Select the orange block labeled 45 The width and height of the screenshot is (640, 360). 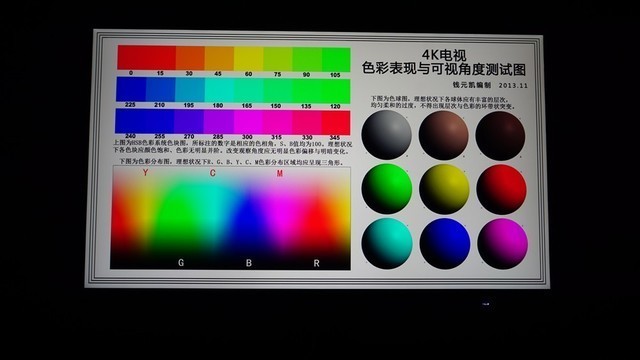click(x=219, y=58)
